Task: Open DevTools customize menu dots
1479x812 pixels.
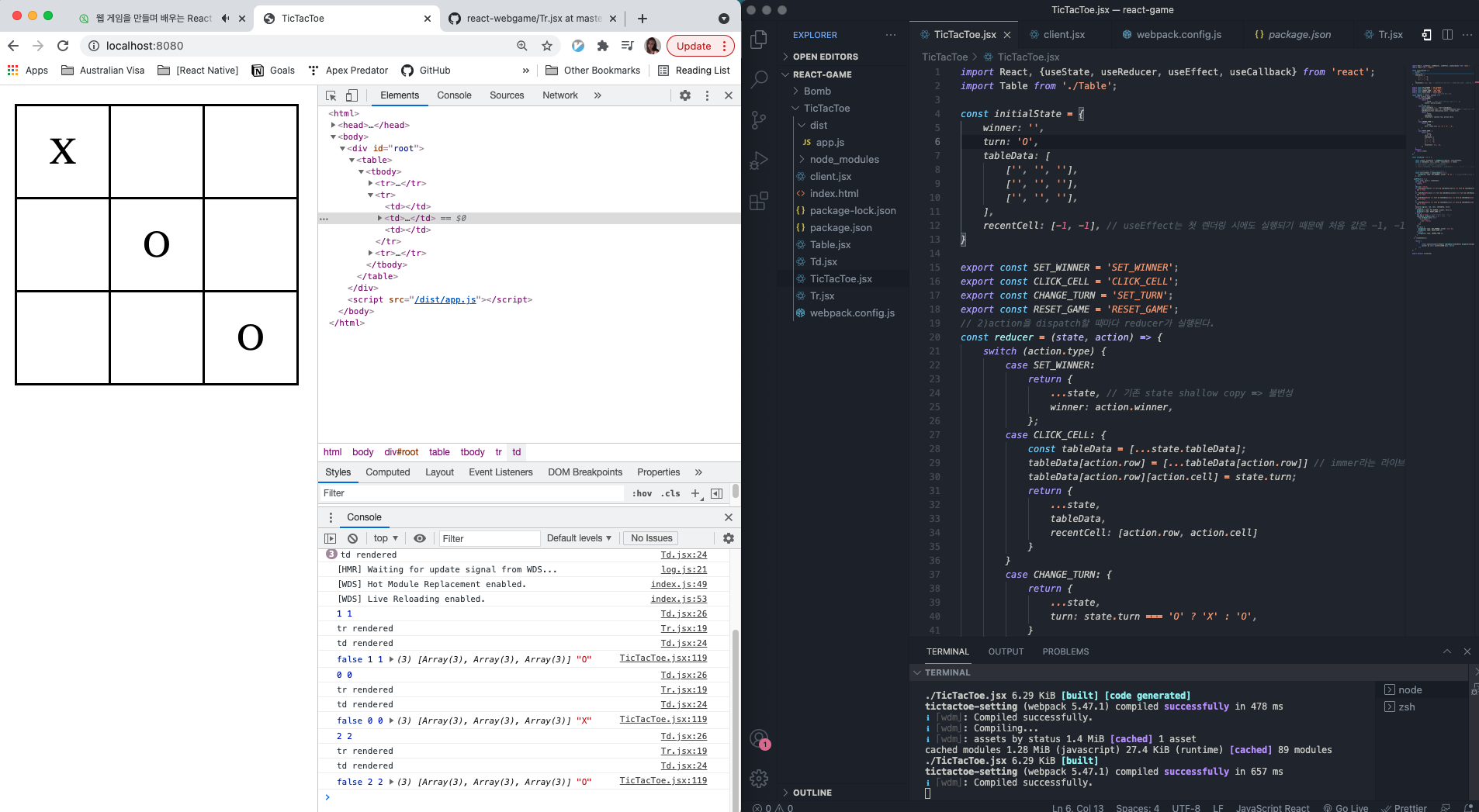Action: tap(707, 95)
